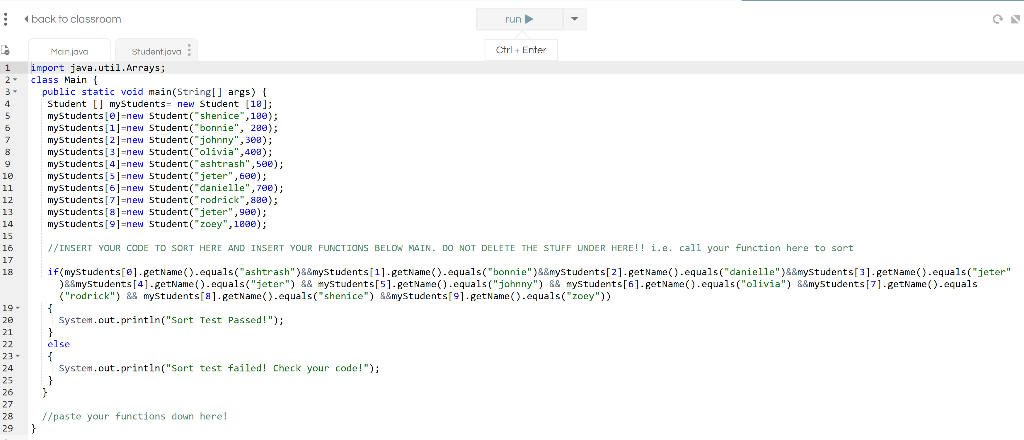
Task: Click the 'Sort Test Passed!' println line
Action: (x=172, y=320)
